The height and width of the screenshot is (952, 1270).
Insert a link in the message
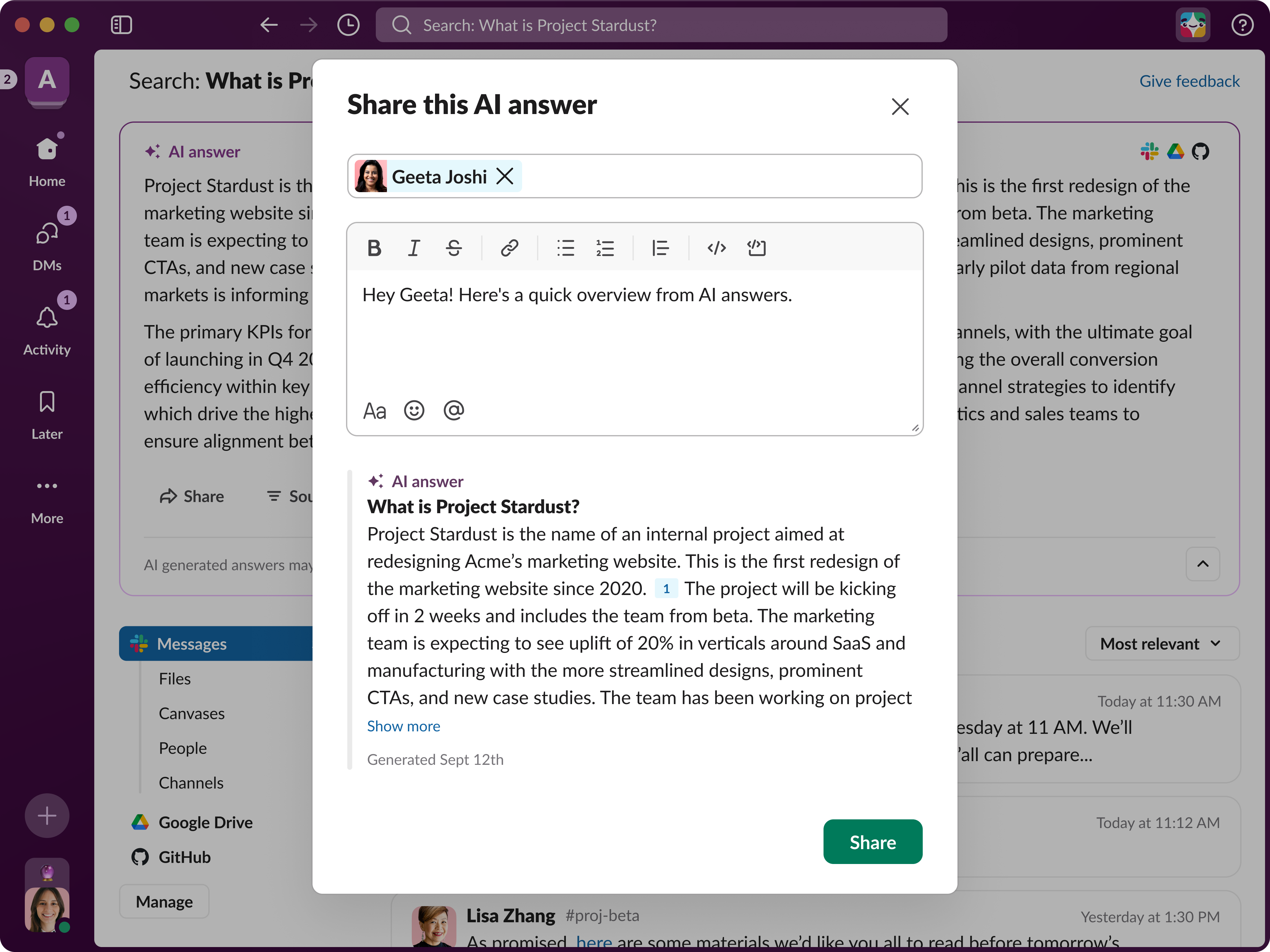click(x=509, y=248)
